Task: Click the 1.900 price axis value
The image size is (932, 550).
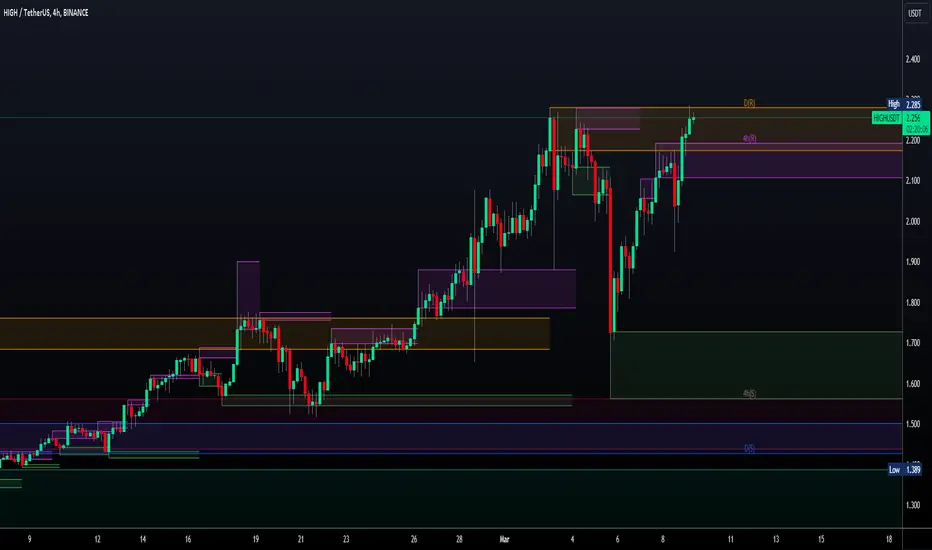Action: [912, 262]
